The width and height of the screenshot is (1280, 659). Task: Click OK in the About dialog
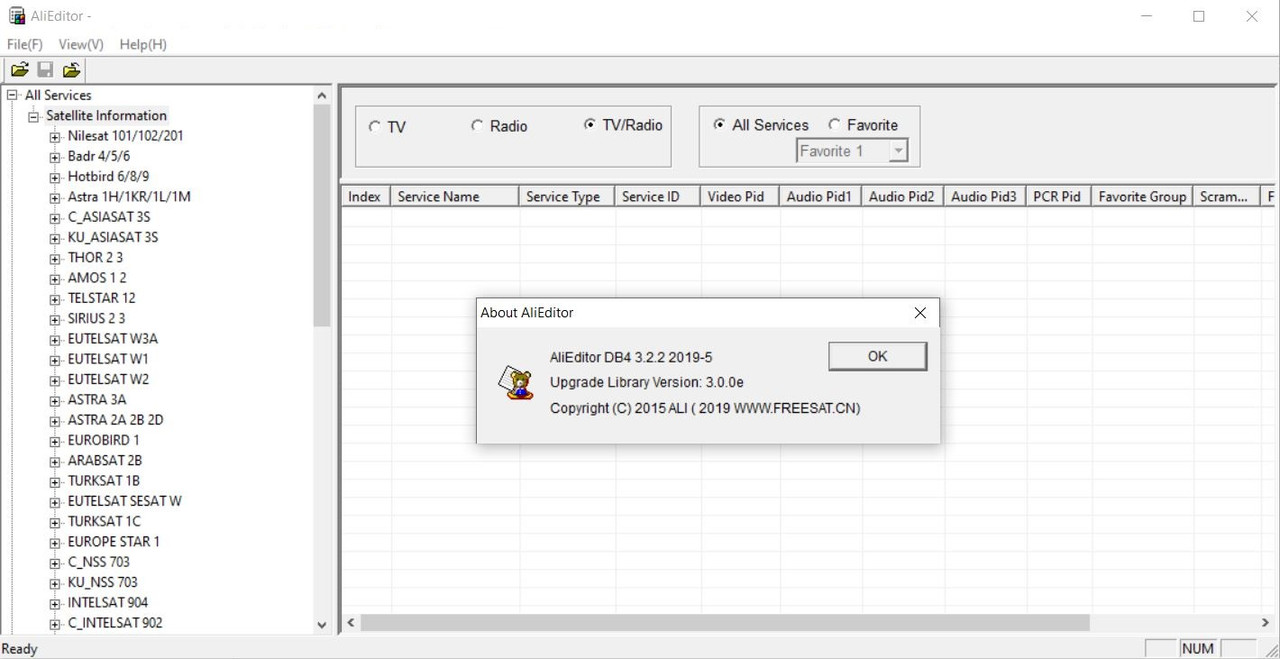[x=877, y=356]
